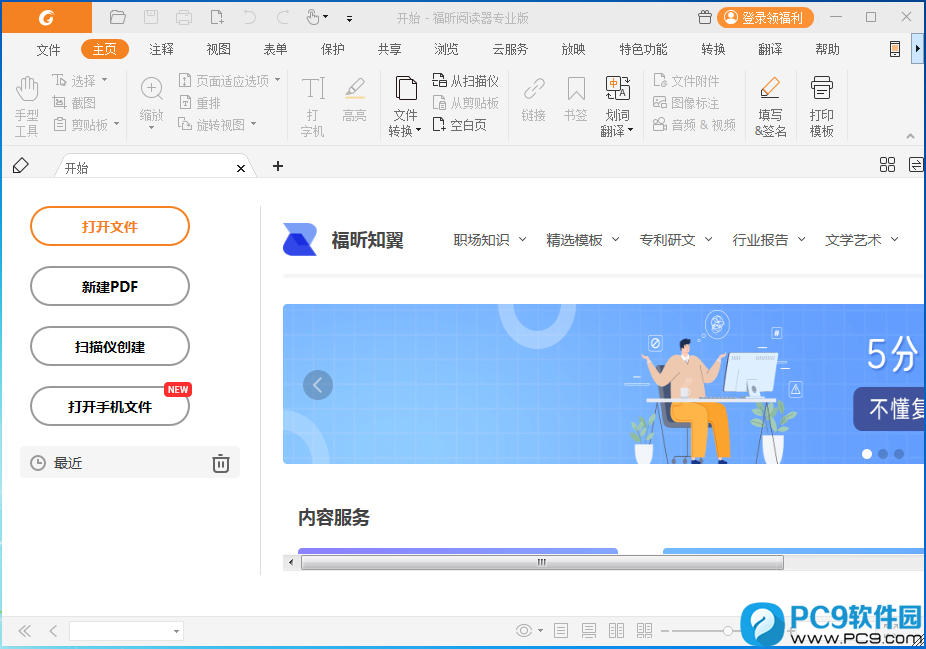Go to first page with double-arrow button

coord(25,631)
